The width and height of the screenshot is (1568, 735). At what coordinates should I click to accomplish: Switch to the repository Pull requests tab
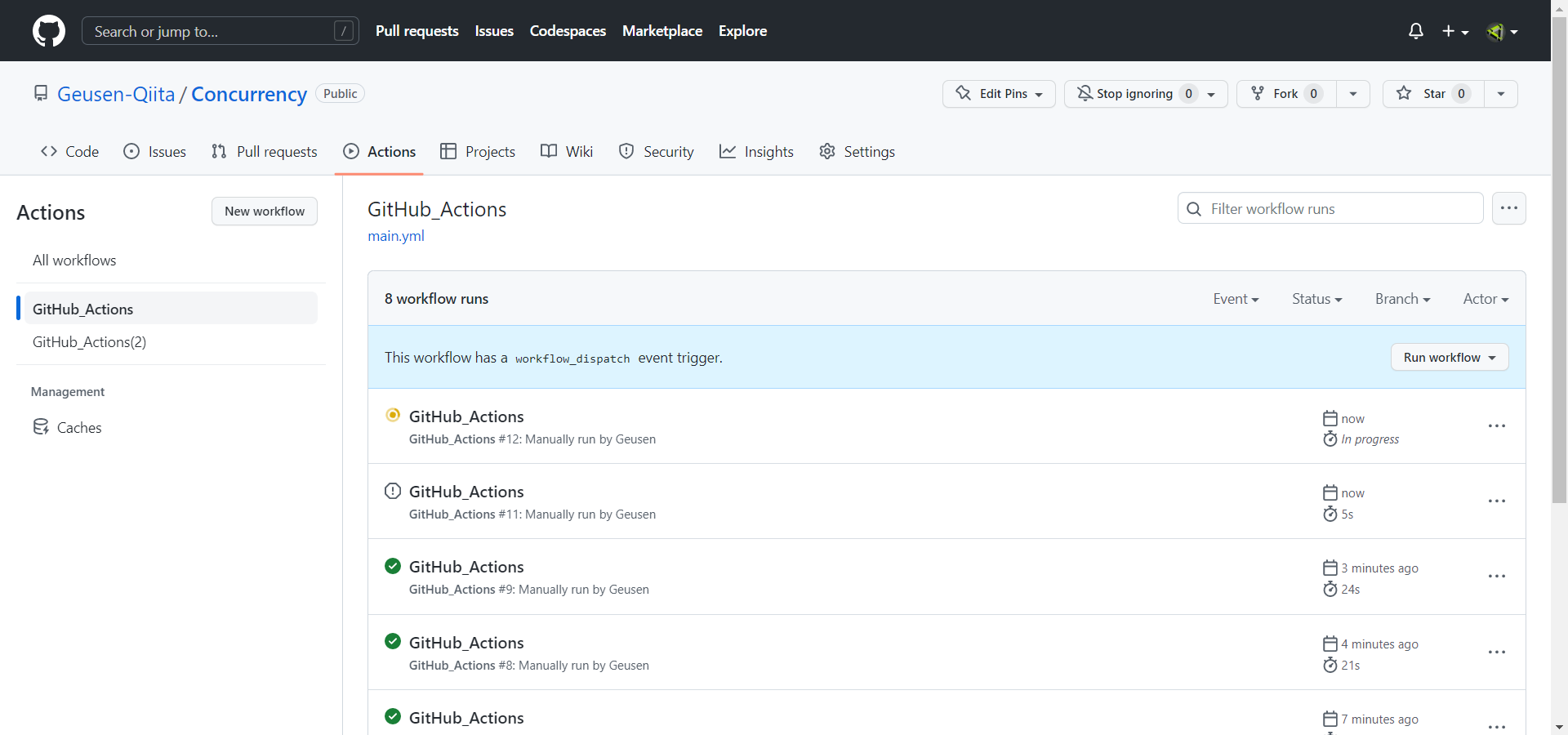click(264, 151)
